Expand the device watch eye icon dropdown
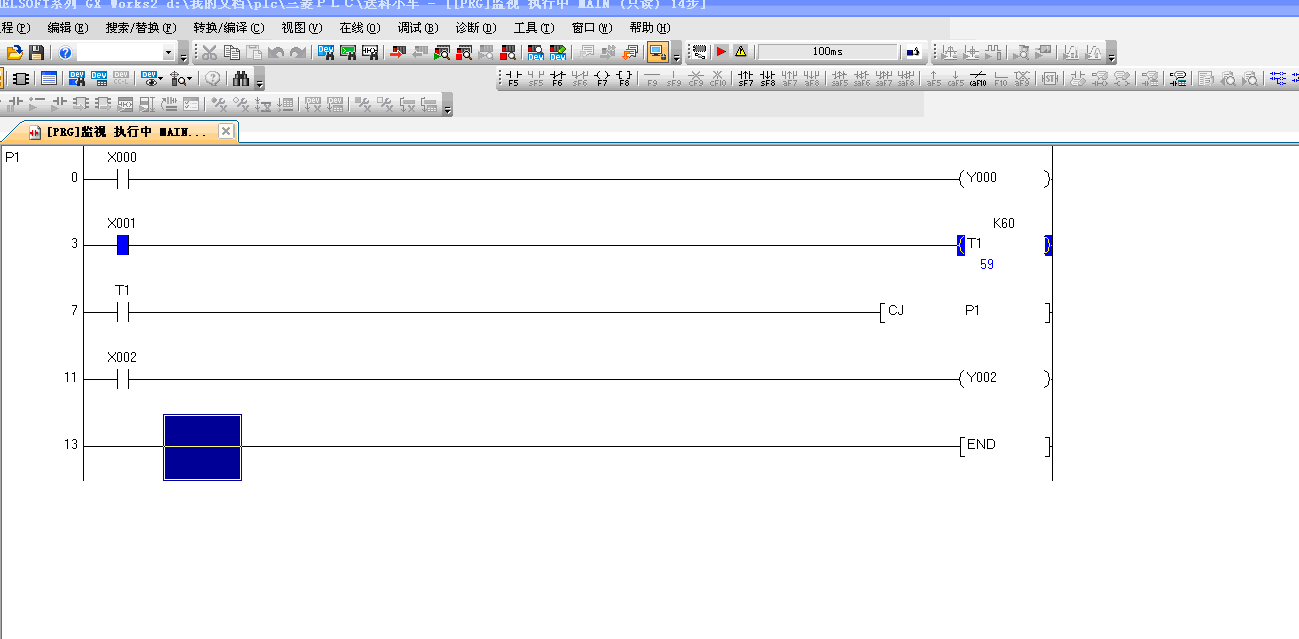Image resolution: width=1299 pixels, height=639 pixels. tap(159, 79)
